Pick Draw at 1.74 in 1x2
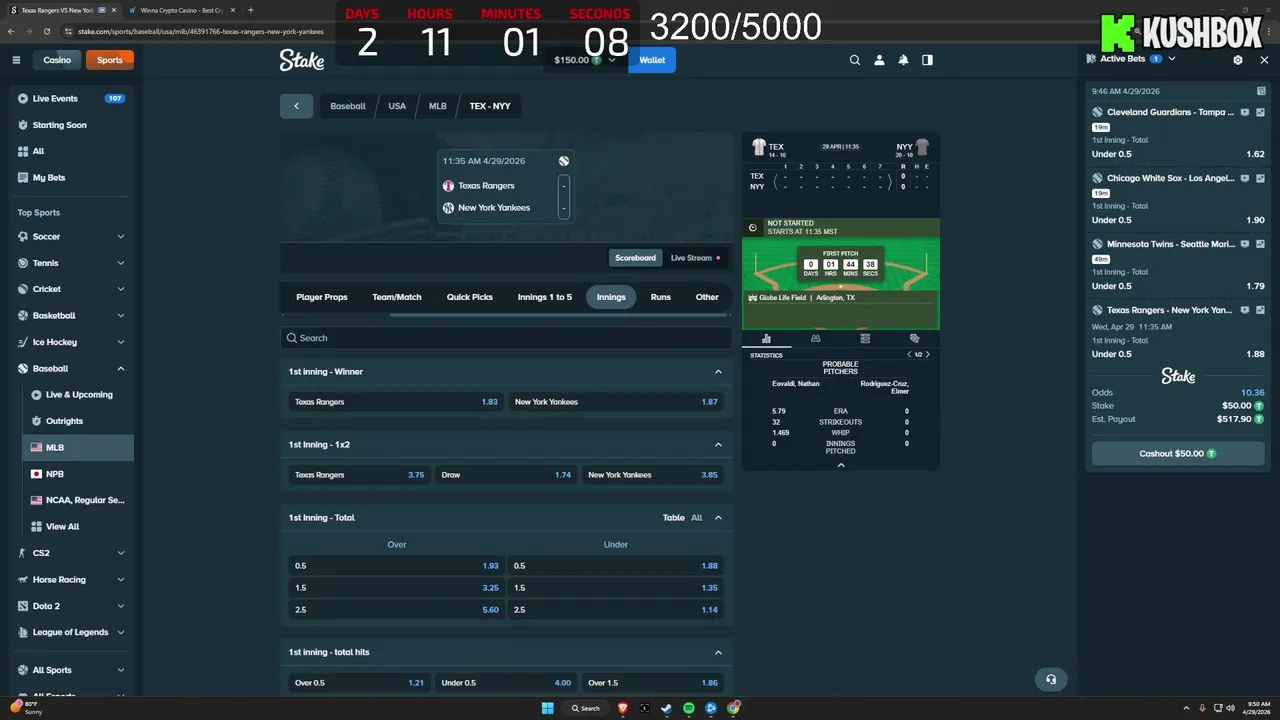 [506, 475]
